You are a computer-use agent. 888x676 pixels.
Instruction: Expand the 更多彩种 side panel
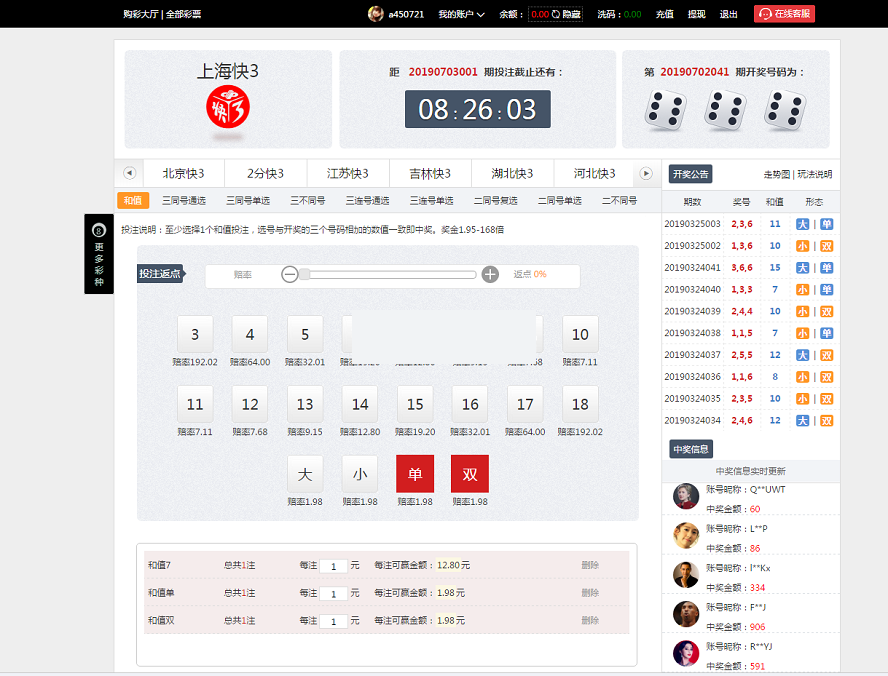[99, 254]
